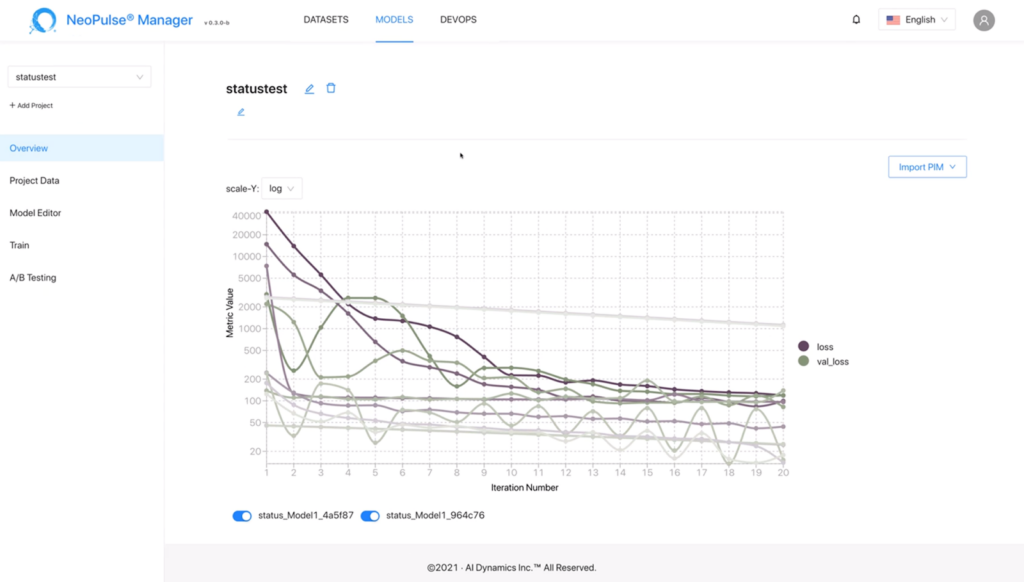Open the Import PIM dropdown

927,167
